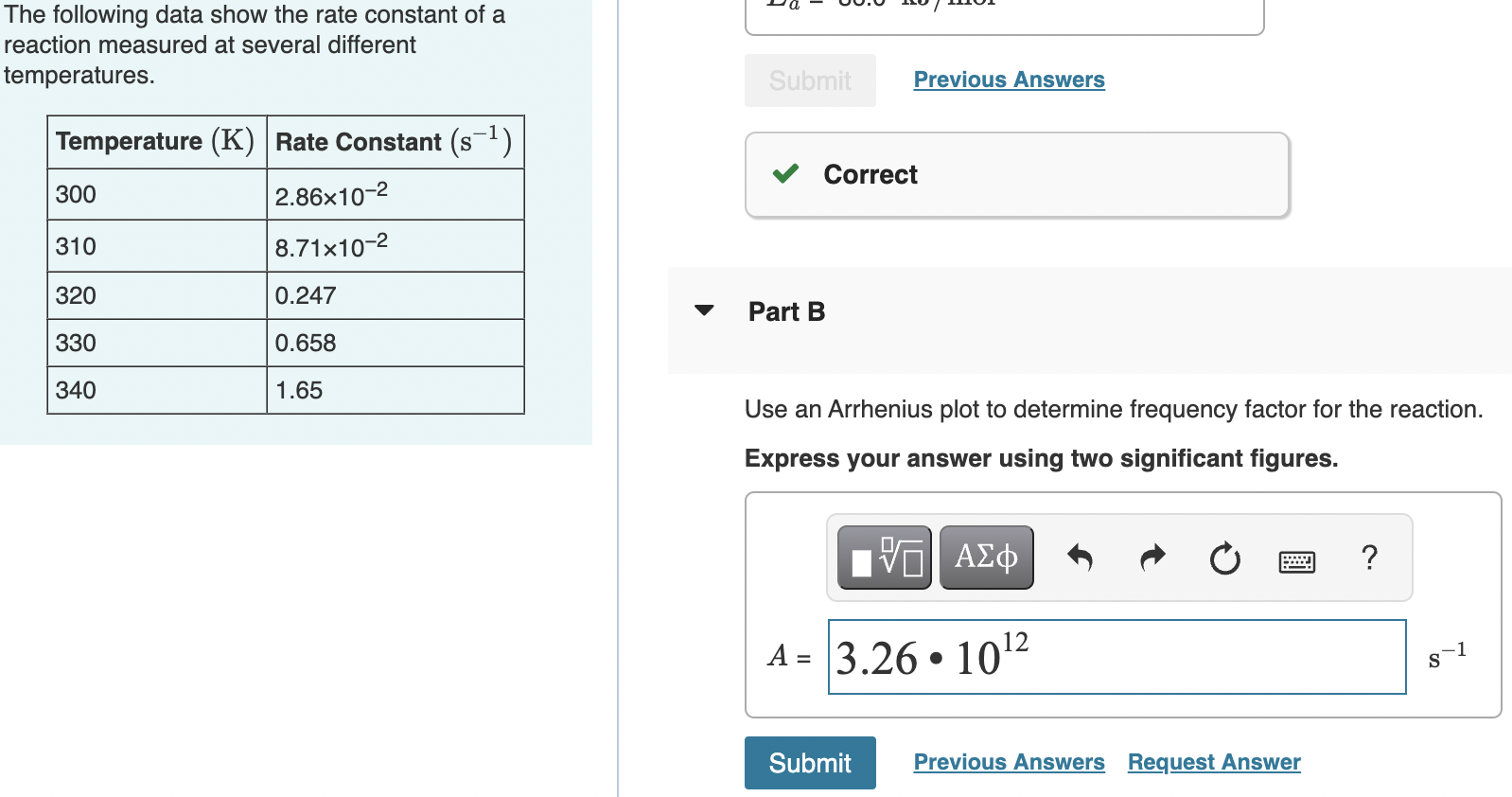Click the grayed Submit button above
The image size is (1512, 797).
coord(809,80)
